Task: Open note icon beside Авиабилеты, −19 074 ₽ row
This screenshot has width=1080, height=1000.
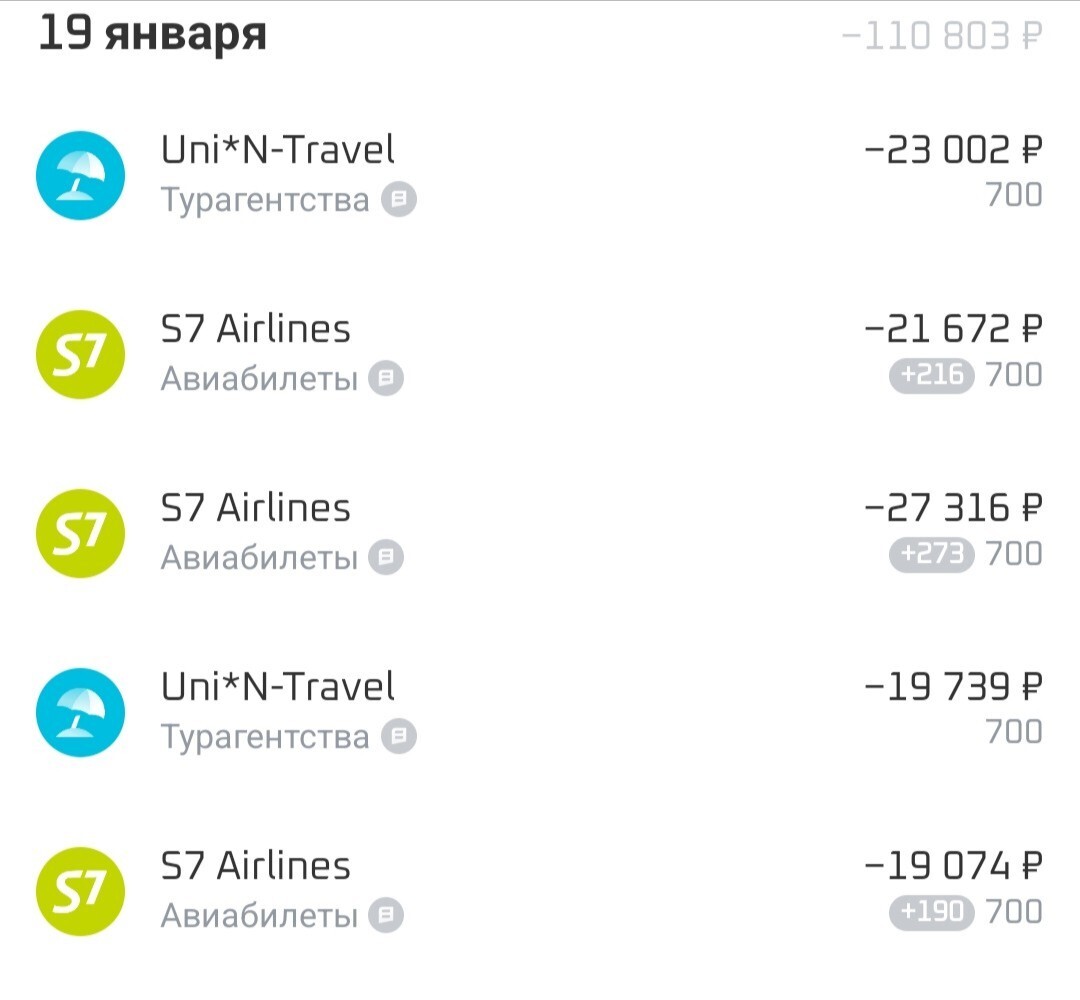Action: click(x=386, y=916)
